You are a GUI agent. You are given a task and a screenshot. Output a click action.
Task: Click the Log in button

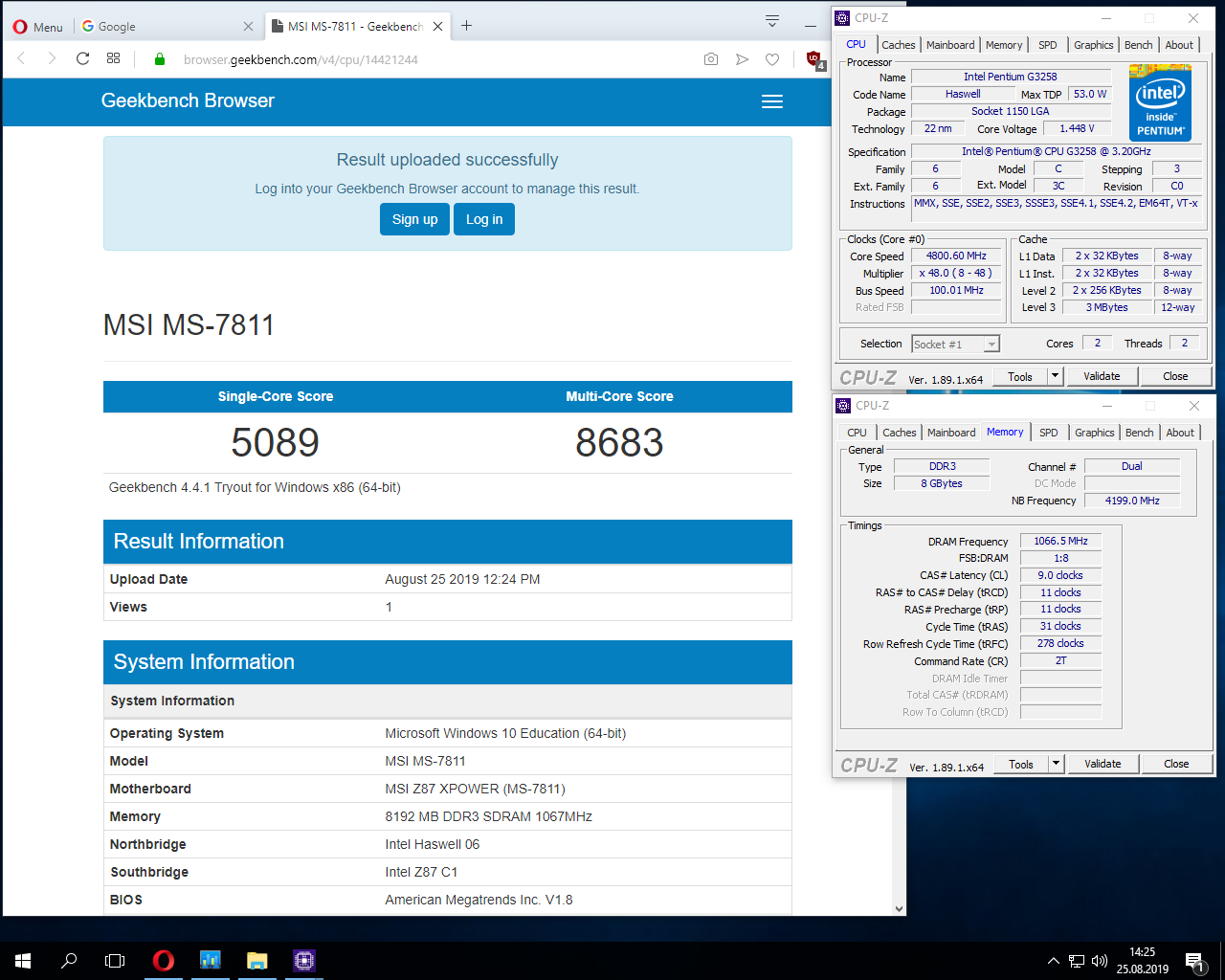pos(484,219)
